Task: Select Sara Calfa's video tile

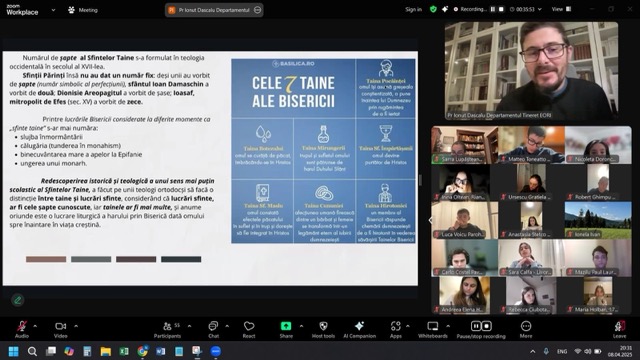Action: coord(531,258)
